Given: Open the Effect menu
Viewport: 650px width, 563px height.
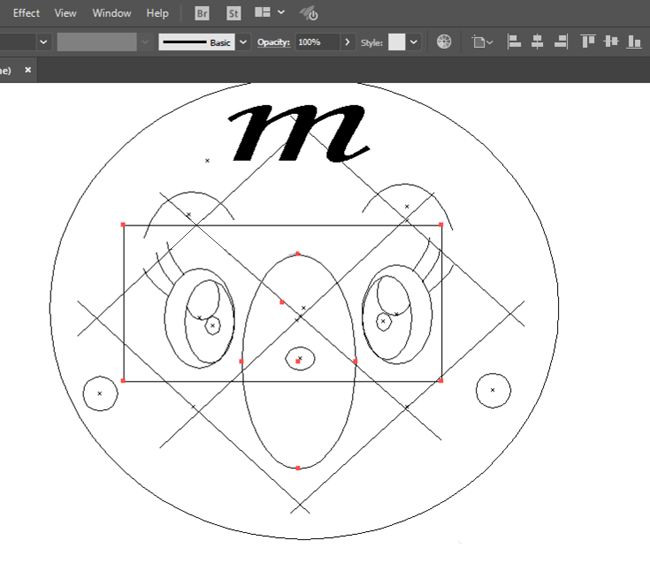Looking at the screenshot, I should [26, 14].
